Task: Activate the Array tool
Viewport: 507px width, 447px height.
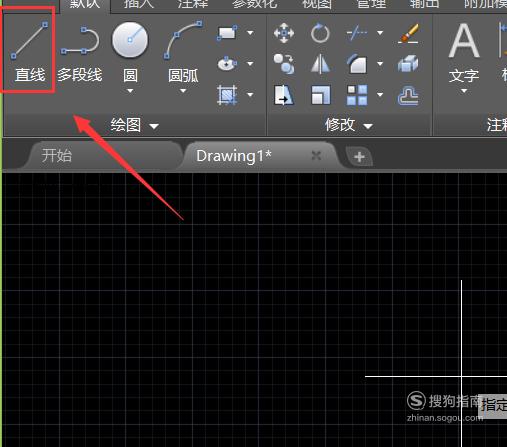Action: [357, 95]
